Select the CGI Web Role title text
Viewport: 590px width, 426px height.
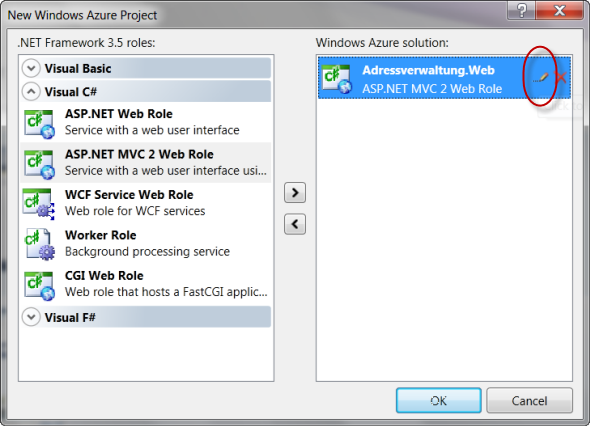104,275
